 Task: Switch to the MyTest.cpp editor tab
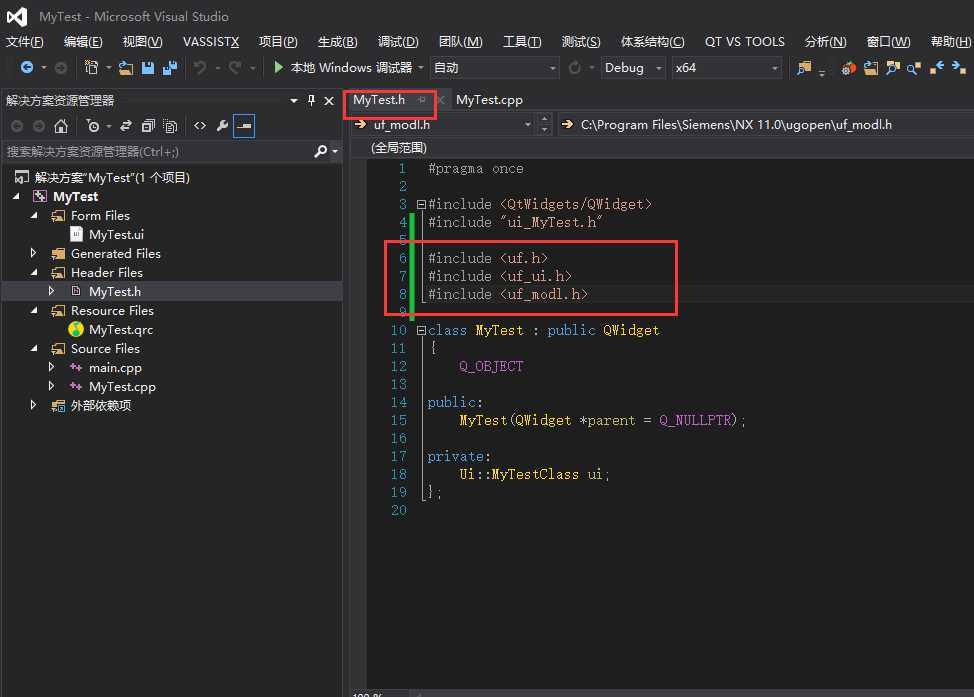[489, 99]
